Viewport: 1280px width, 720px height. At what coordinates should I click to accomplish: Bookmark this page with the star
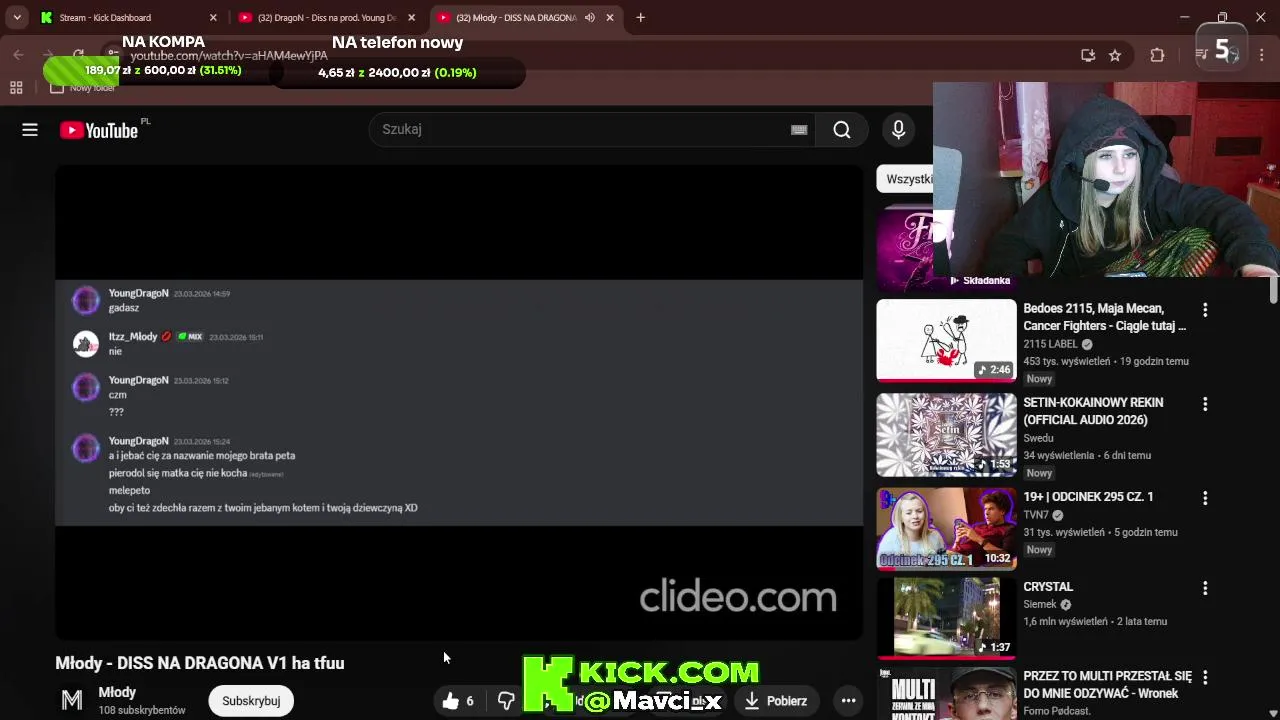[x=1115, y=56]
